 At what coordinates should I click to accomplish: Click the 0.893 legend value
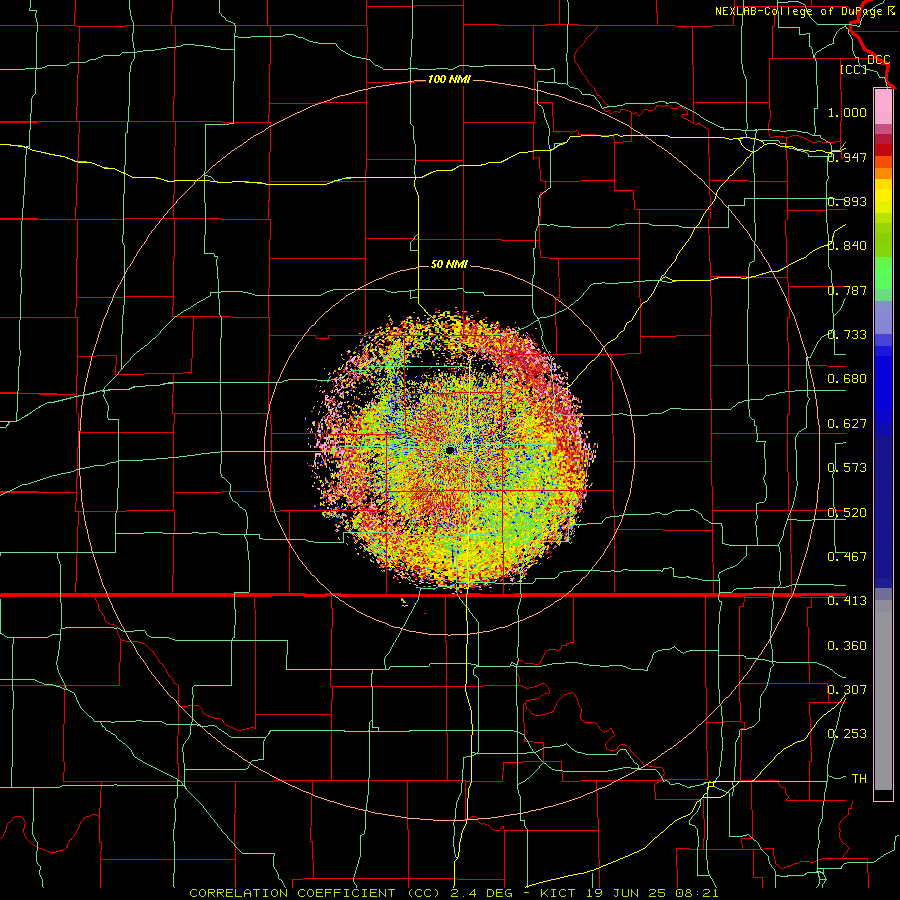tap(847, 201)
